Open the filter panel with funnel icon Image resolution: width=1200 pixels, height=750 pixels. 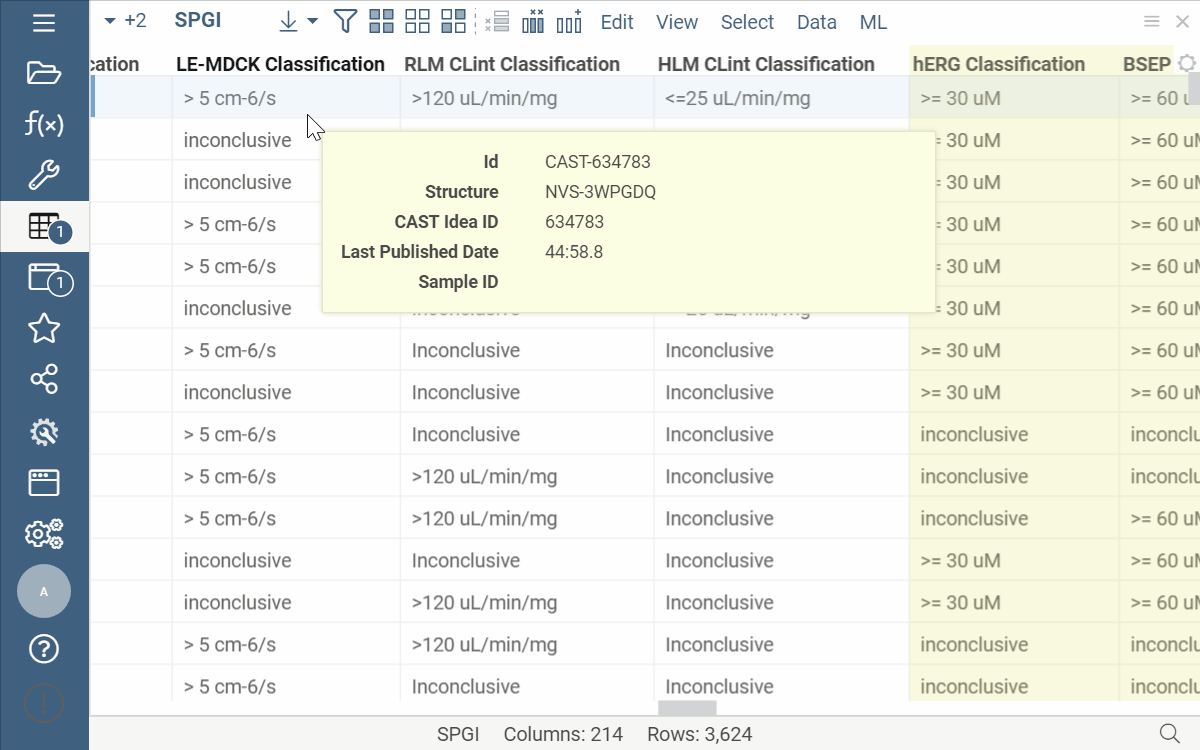[345, 21]
